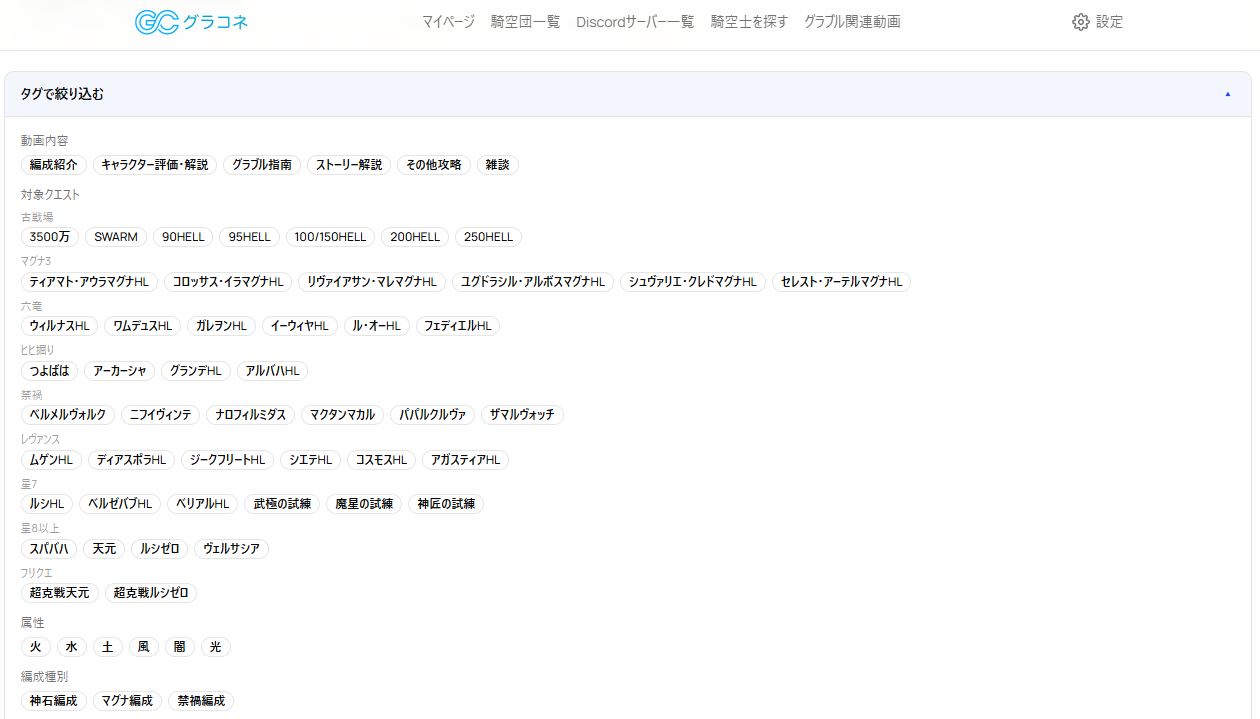
Task: Filter by ジークフリートHL tag
Action: click(227, 460)
